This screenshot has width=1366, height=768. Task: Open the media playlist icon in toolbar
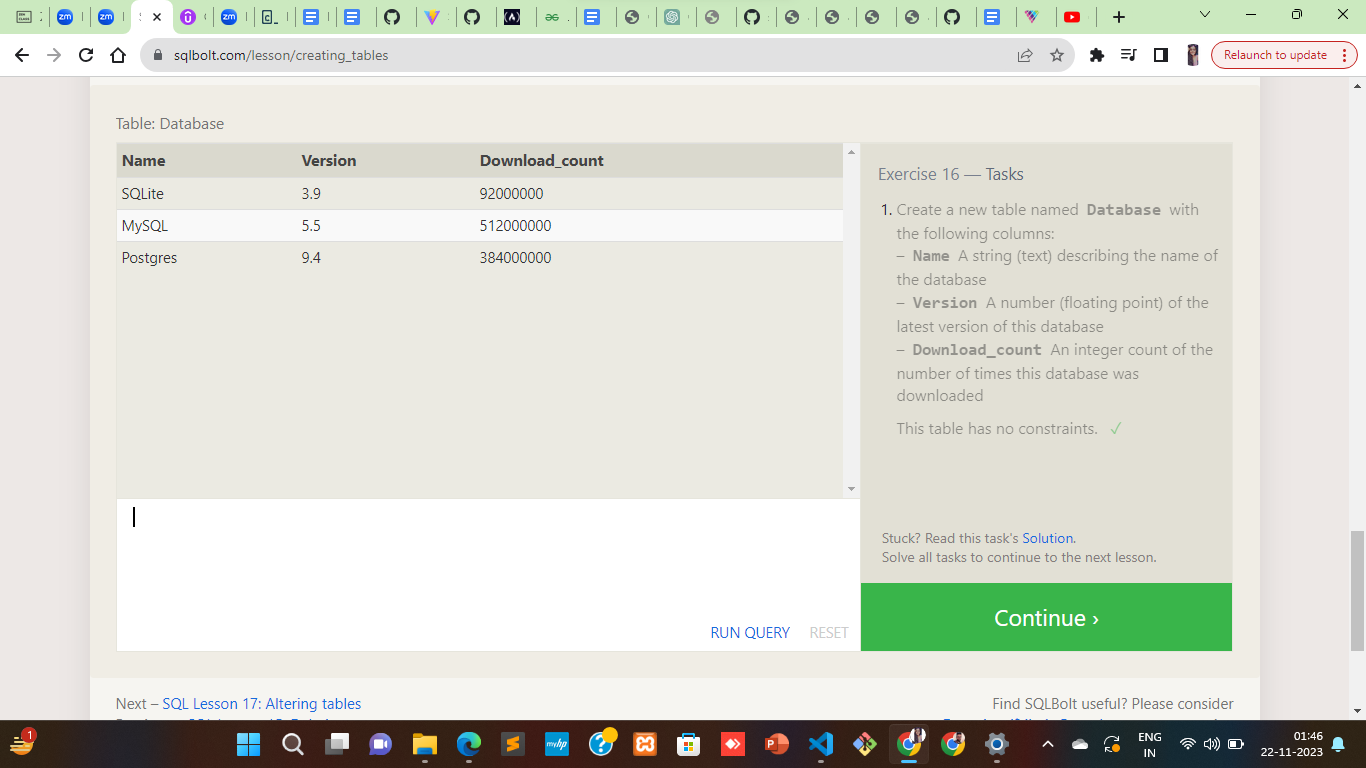1129,55
